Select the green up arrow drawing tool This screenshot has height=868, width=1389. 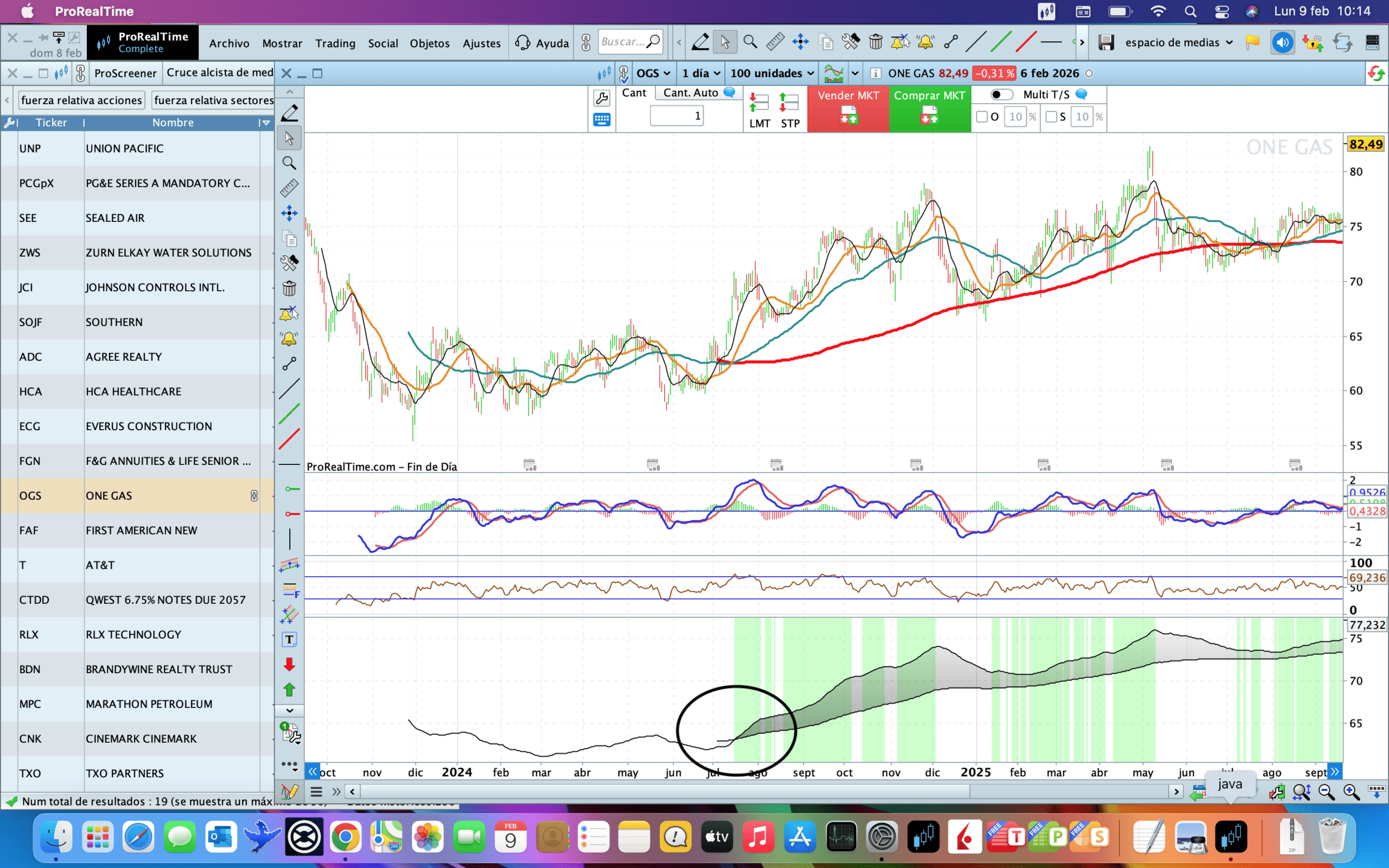tap(289, 690)
